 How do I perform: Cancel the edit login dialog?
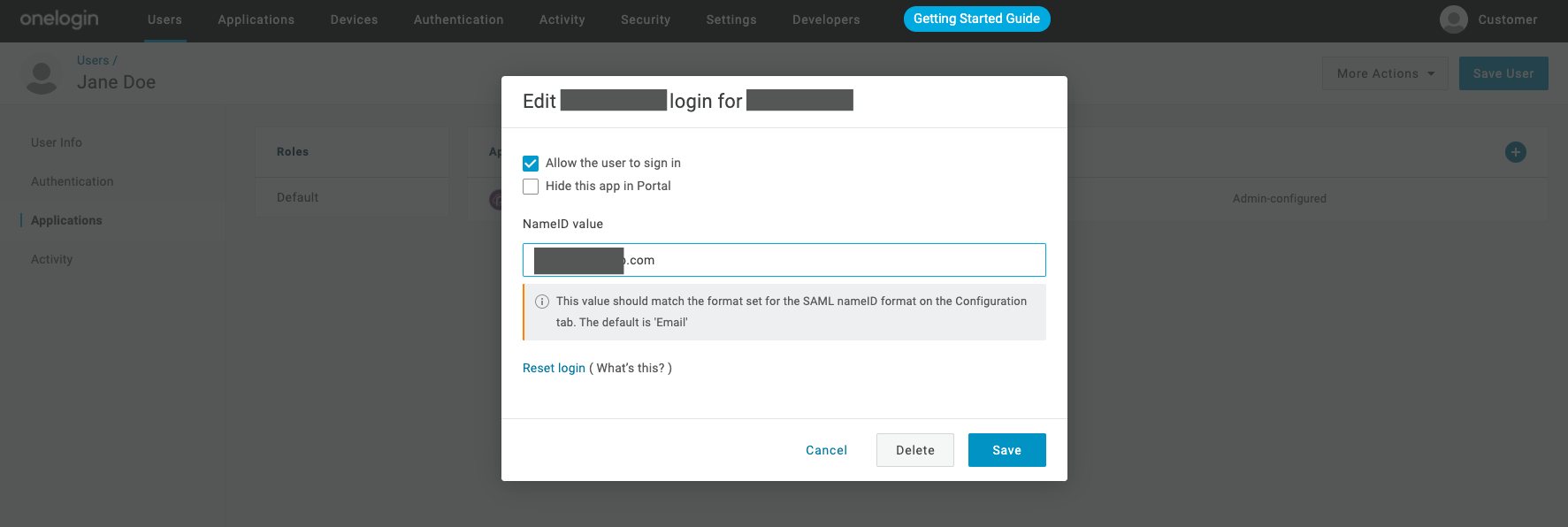point(826,450)
